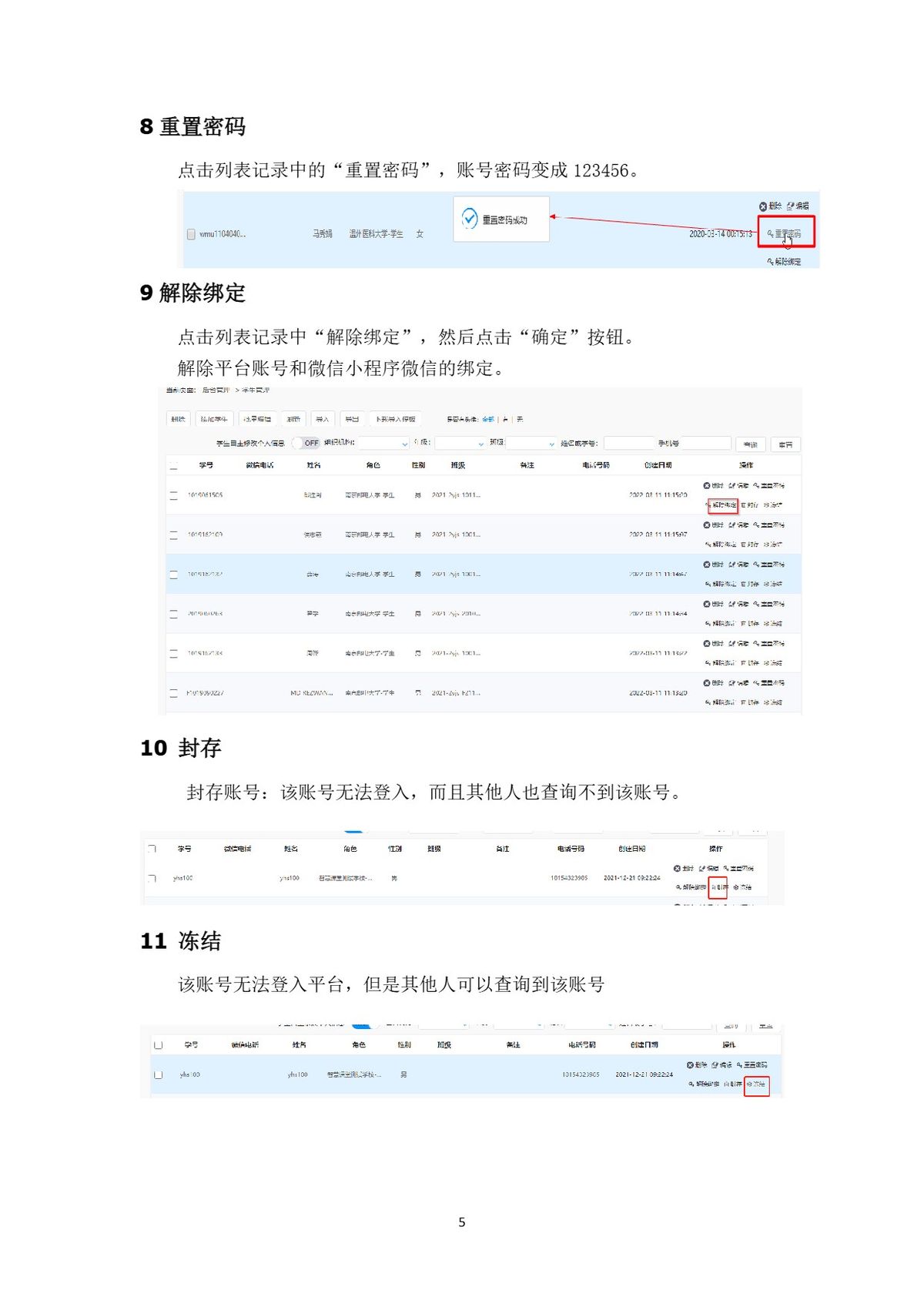Click red-boxed 封存 icon in yhs100 row
Screen dimensions: 924x1307
[718, 887]
